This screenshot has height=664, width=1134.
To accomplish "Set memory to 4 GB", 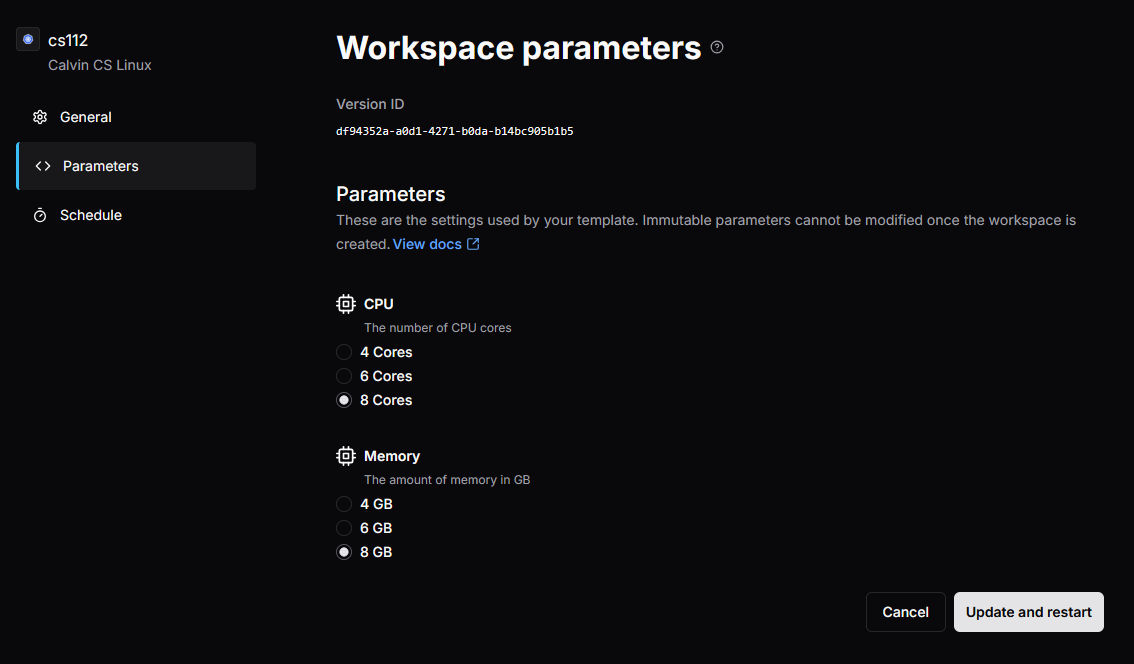I will 344,504.
